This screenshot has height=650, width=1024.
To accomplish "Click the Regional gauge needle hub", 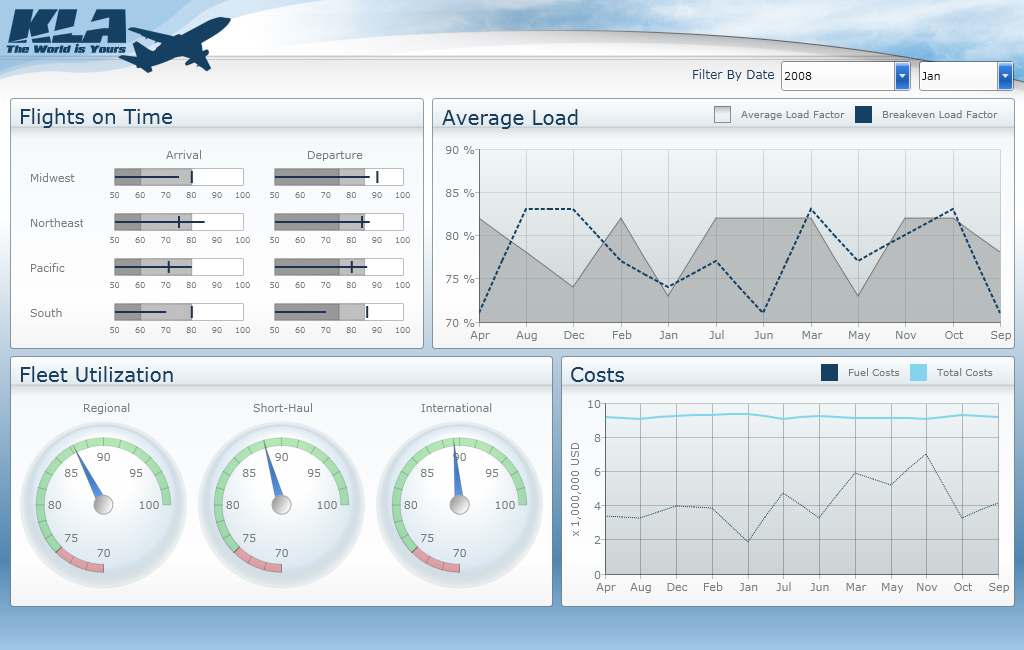I will click(104, 505).
